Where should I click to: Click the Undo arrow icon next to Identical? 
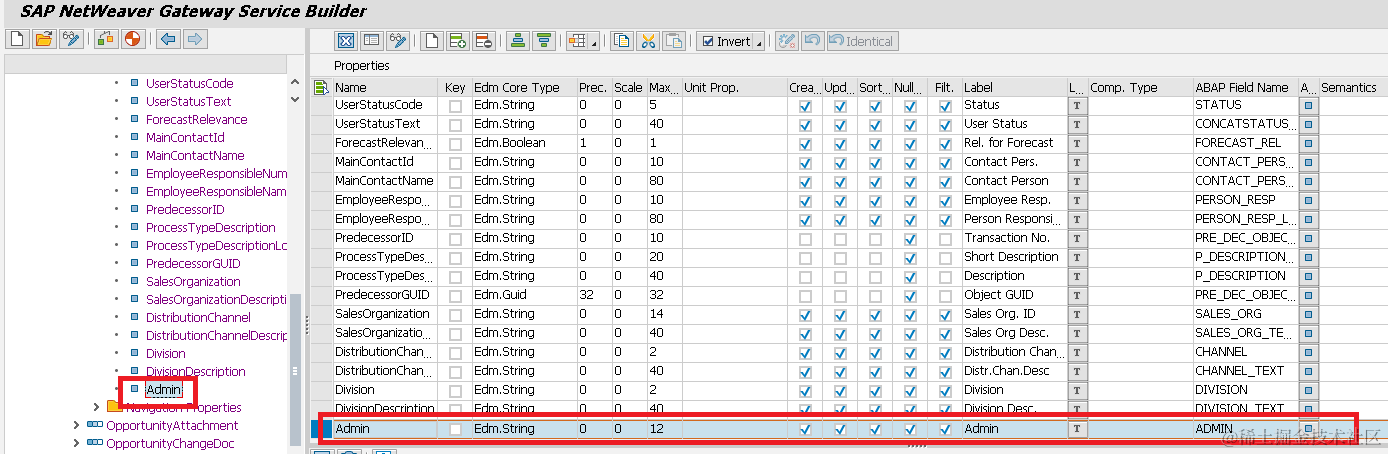point(812,41)
